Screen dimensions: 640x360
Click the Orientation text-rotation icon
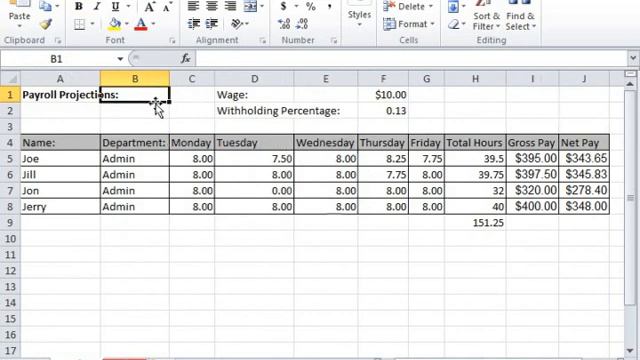click(x=237, y=24)
